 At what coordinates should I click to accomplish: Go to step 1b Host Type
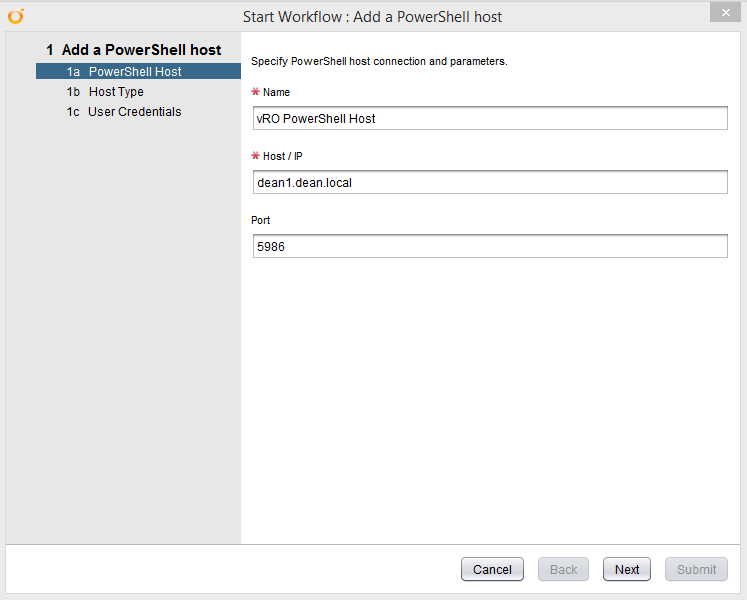click(116, 92)
